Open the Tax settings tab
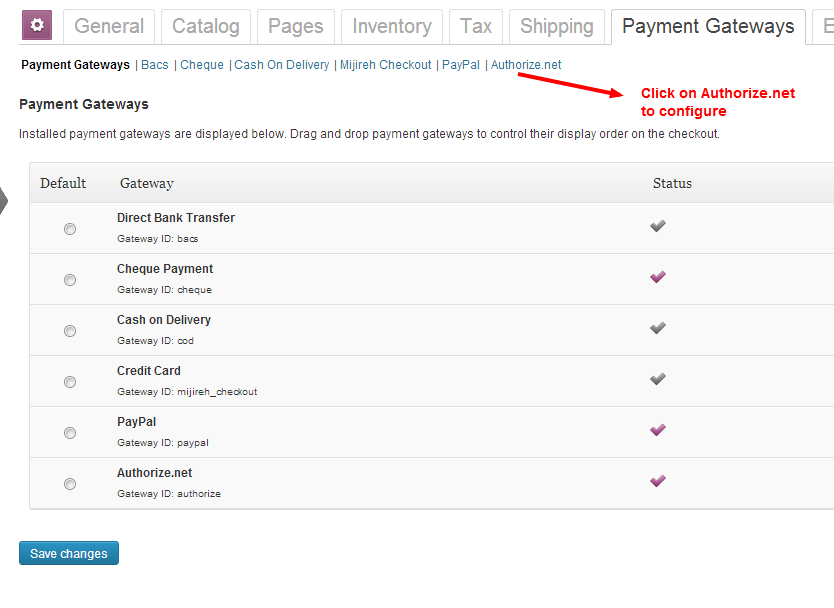 tap(476, 26)
